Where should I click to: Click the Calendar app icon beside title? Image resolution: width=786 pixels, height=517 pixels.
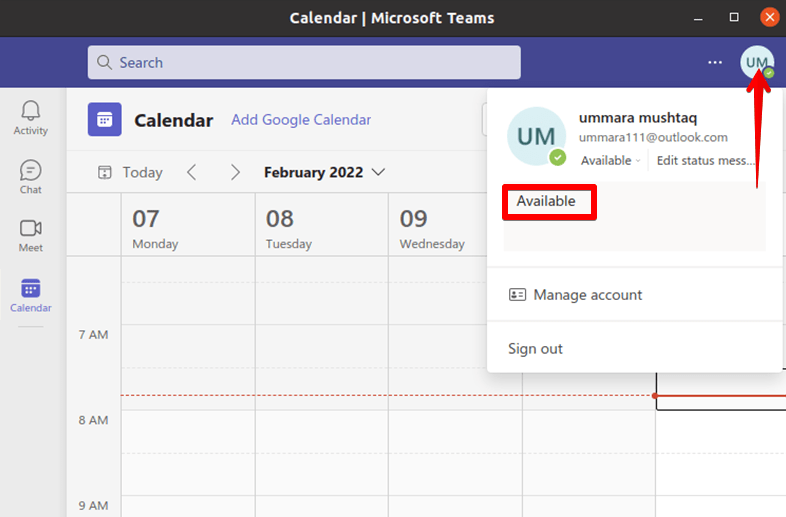(x=104, y=119)
